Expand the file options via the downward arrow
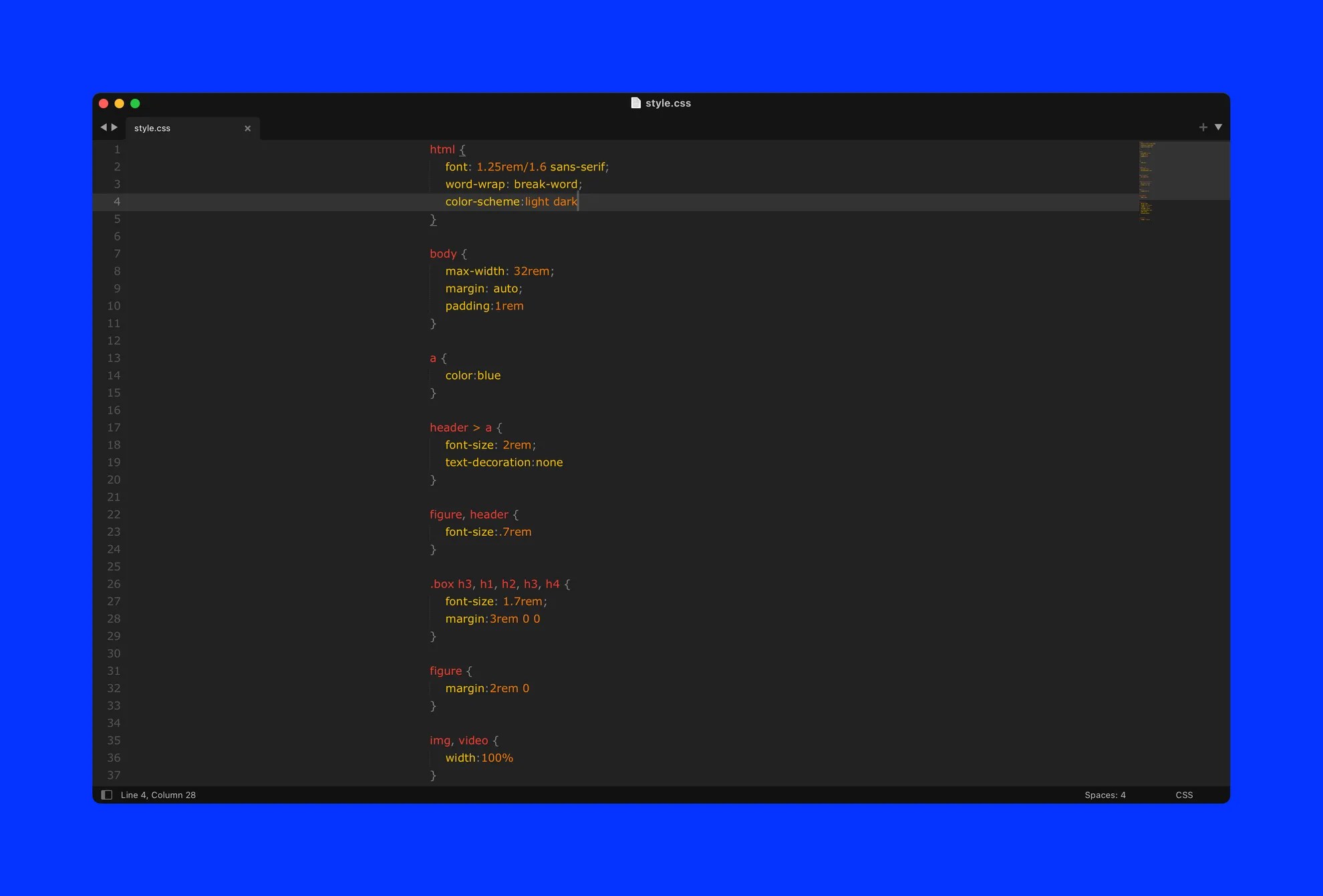The width and height of the screenshot is (1323, 896). 1219,127
